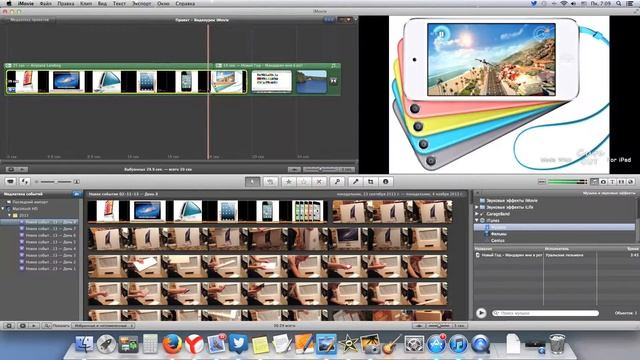Reject selection with the X button
The image size is (640, 360).
pyautogui.click(x=319, y=182)
